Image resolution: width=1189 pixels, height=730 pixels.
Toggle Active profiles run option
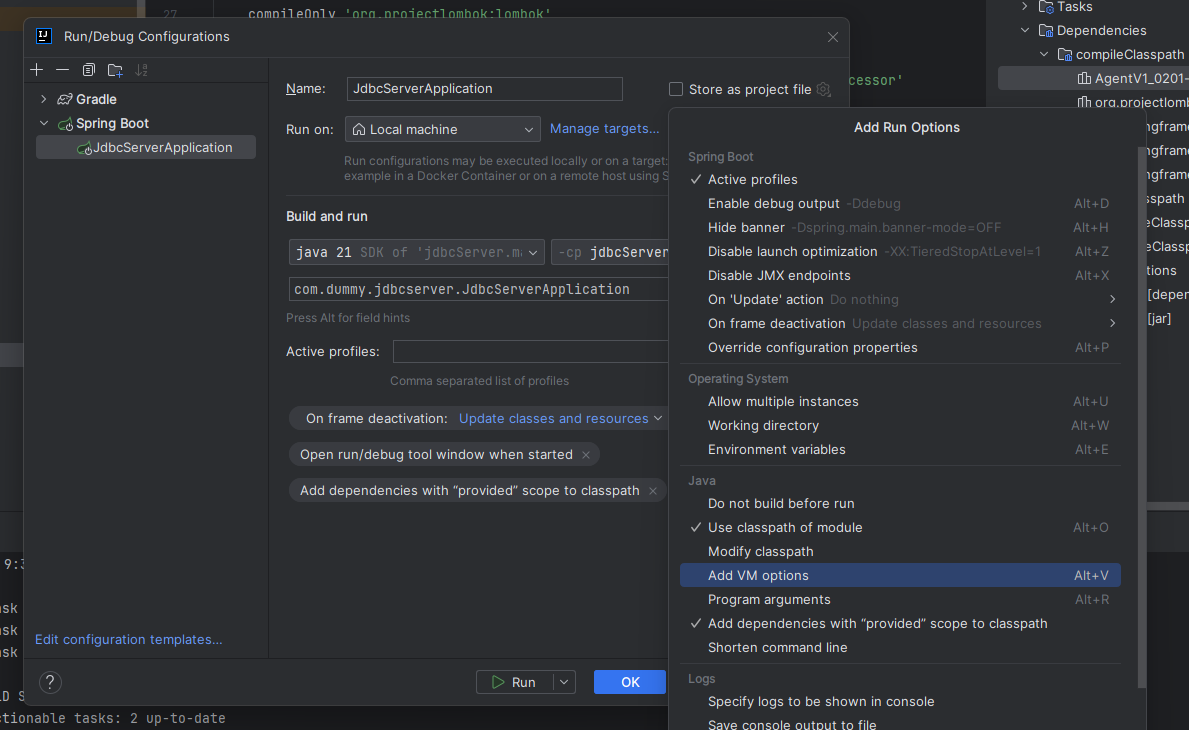[x=900, y=180]
